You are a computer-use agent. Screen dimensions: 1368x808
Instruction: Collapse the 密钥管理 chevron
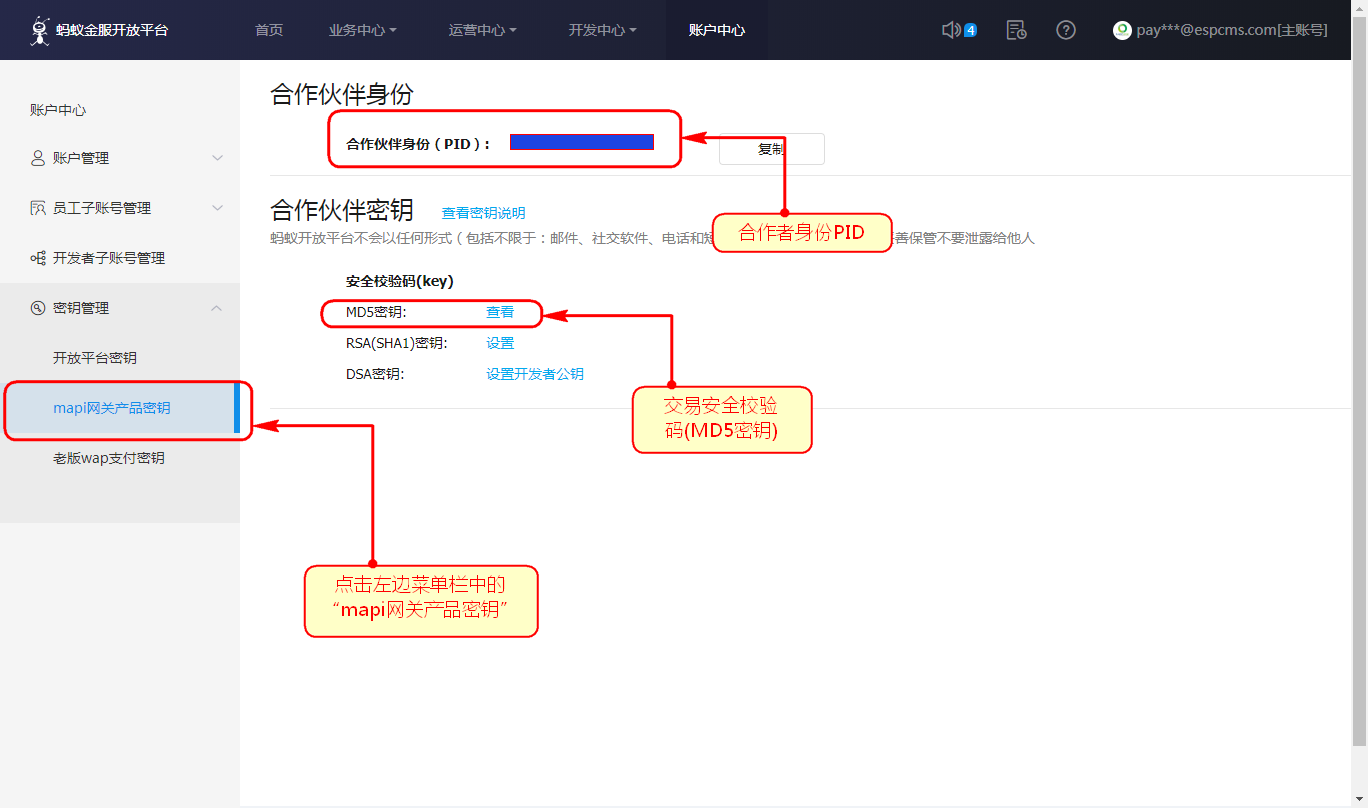(217, 308)
